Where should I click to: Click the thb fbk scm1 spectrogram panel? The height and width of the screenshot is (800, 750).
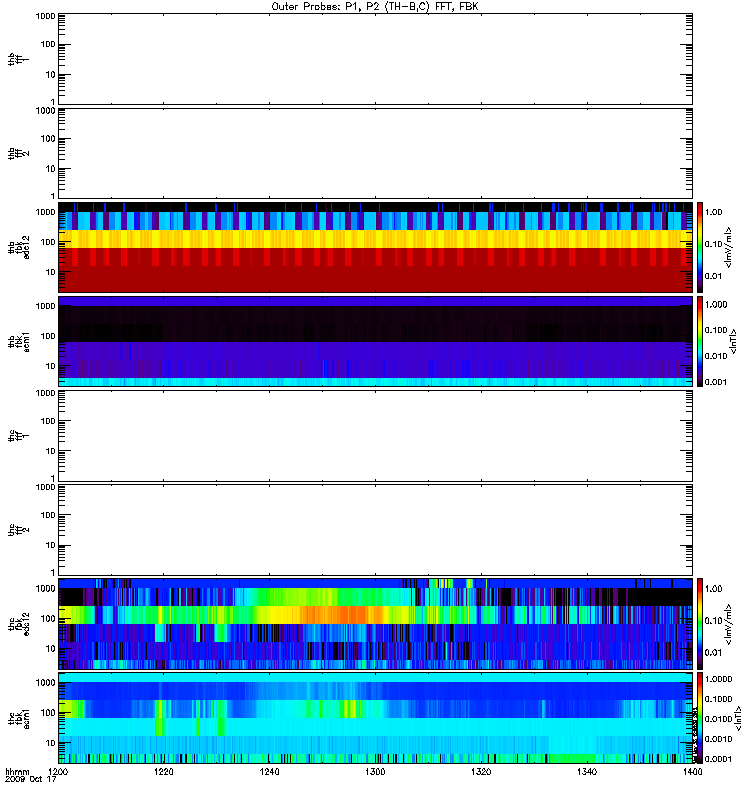point(376,341)
